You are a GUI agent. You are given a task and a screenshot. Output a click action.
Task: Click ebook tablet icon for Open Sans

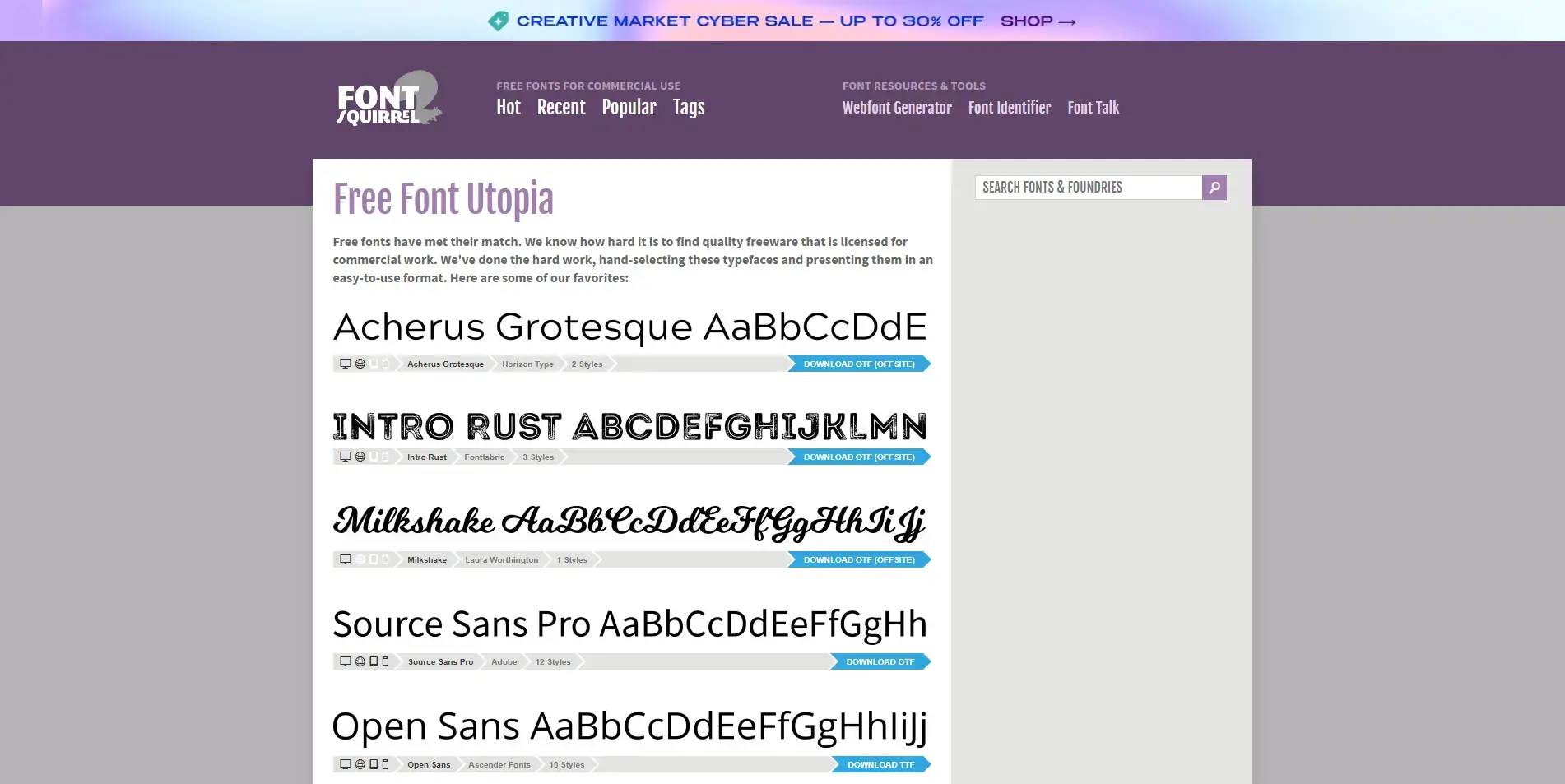(x=374, y=764)
